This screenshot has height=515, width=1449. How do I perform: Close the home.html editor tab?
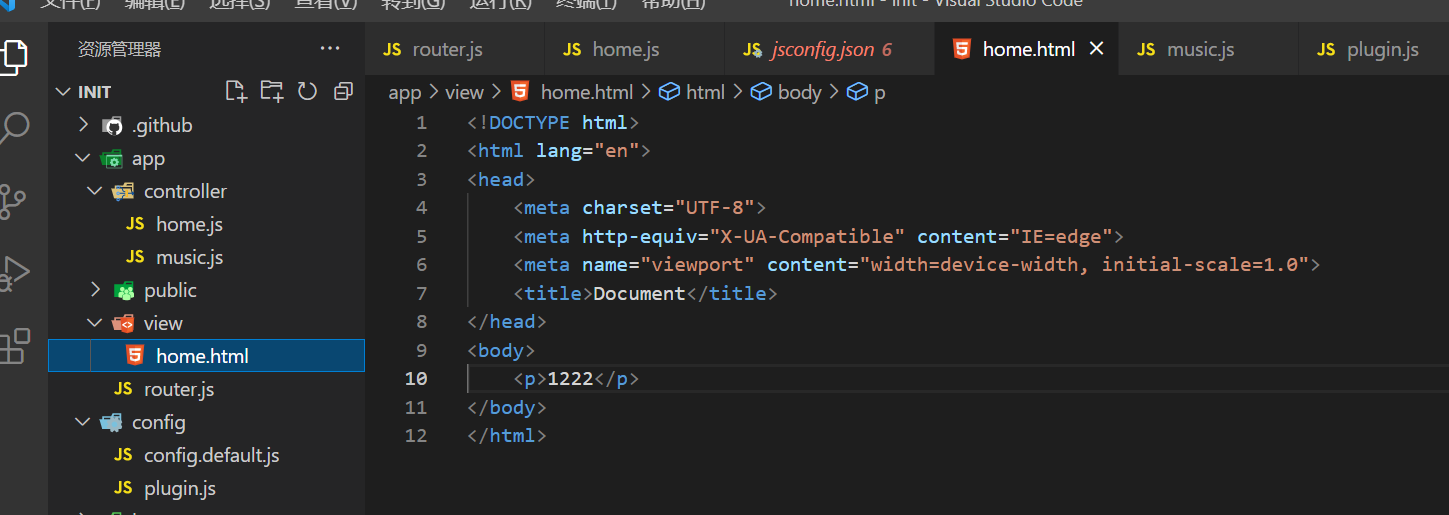[x=1096, y=49]
